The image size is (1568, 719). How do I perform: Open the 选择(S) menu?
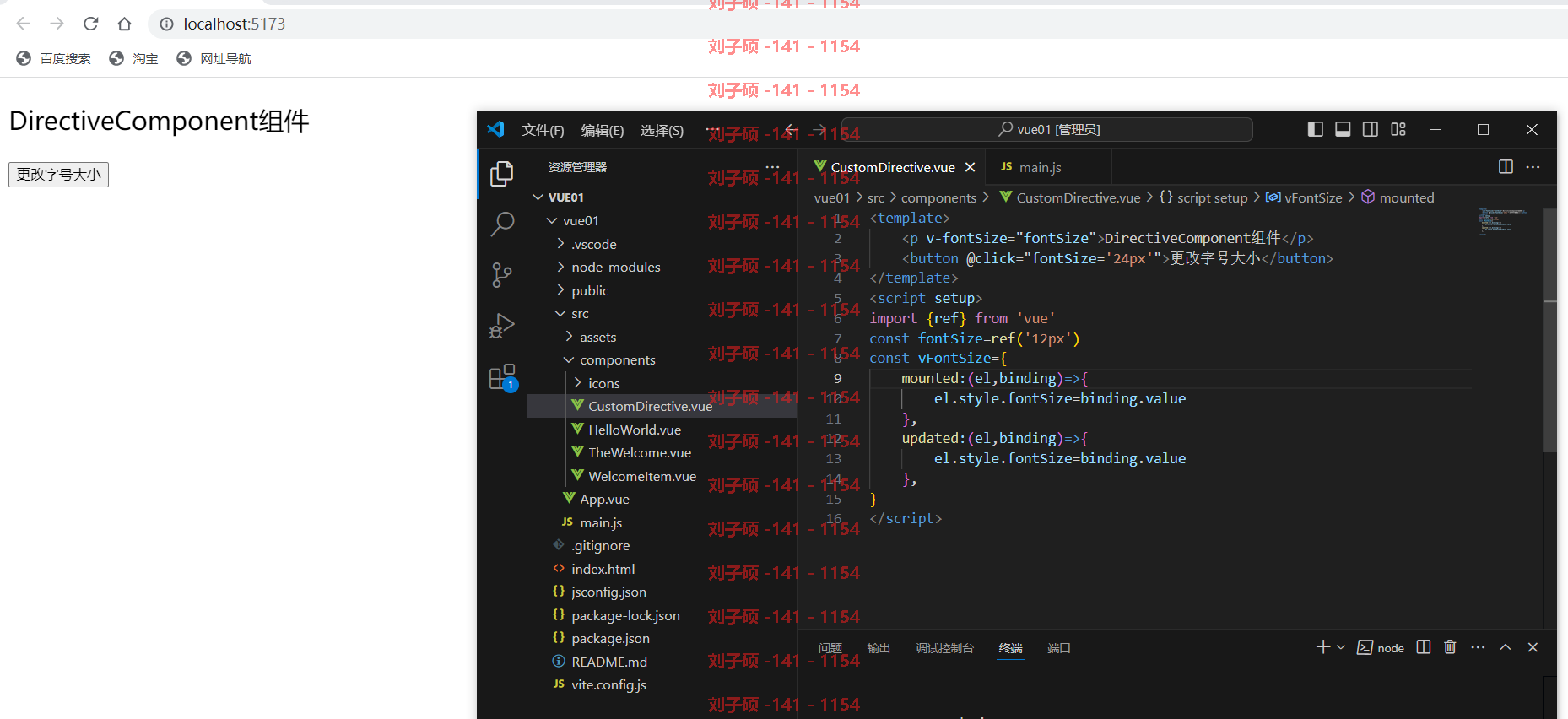[662, 130]
